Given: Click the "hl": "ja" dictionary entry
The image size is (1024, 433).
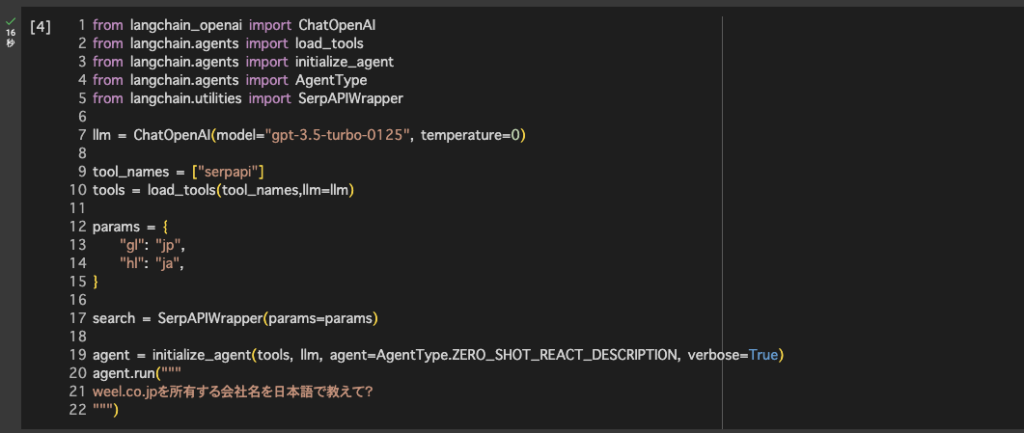Looking at the screenshot, I should tap(153, 264).
